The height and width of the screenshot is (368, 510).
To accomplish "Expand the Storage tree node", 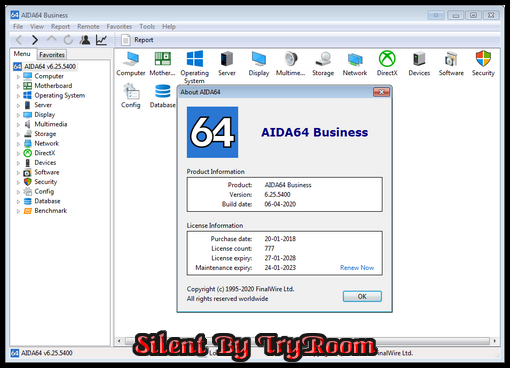I will click(18, 134).
